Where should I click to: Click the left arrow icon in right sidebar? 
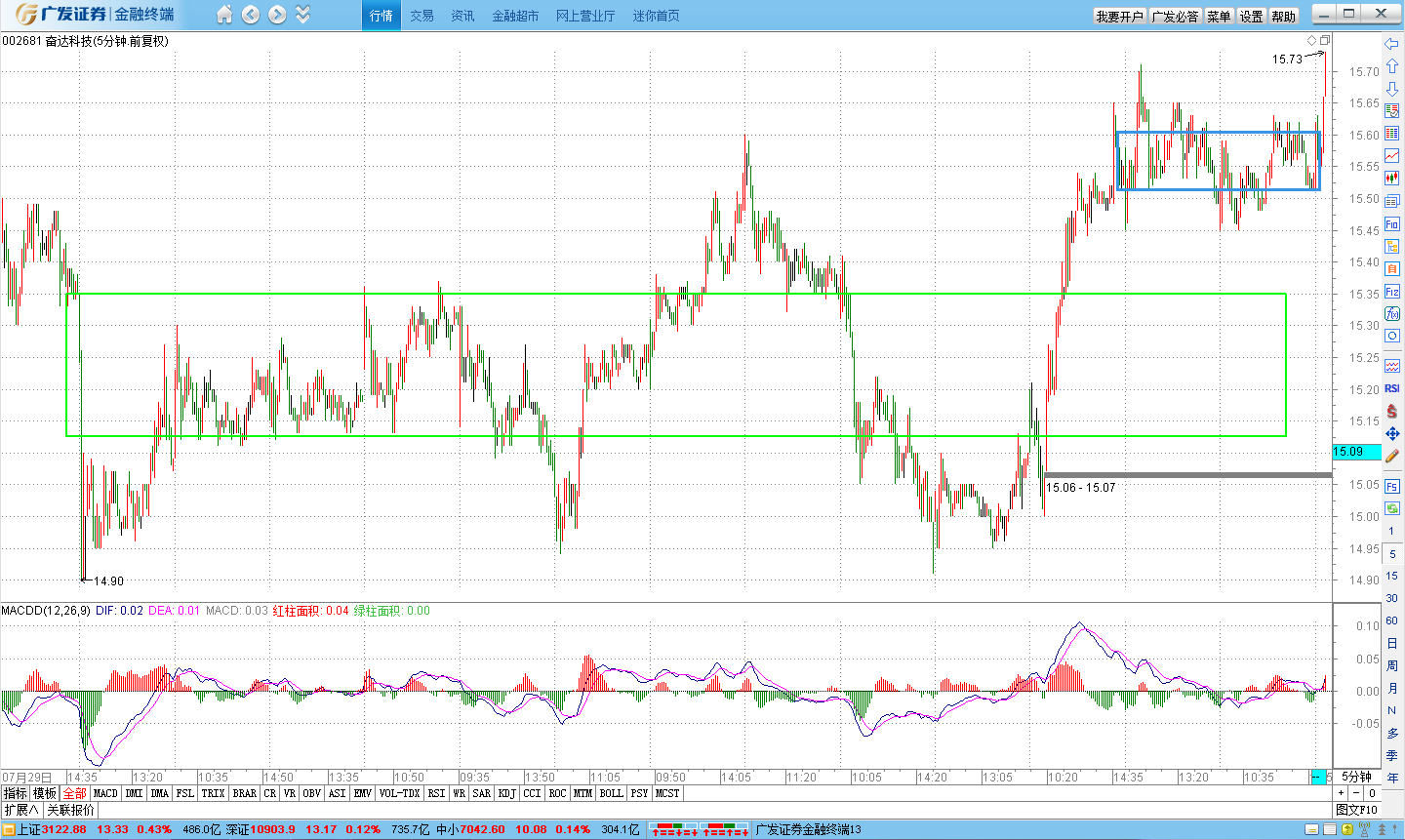pos(1392,44)
